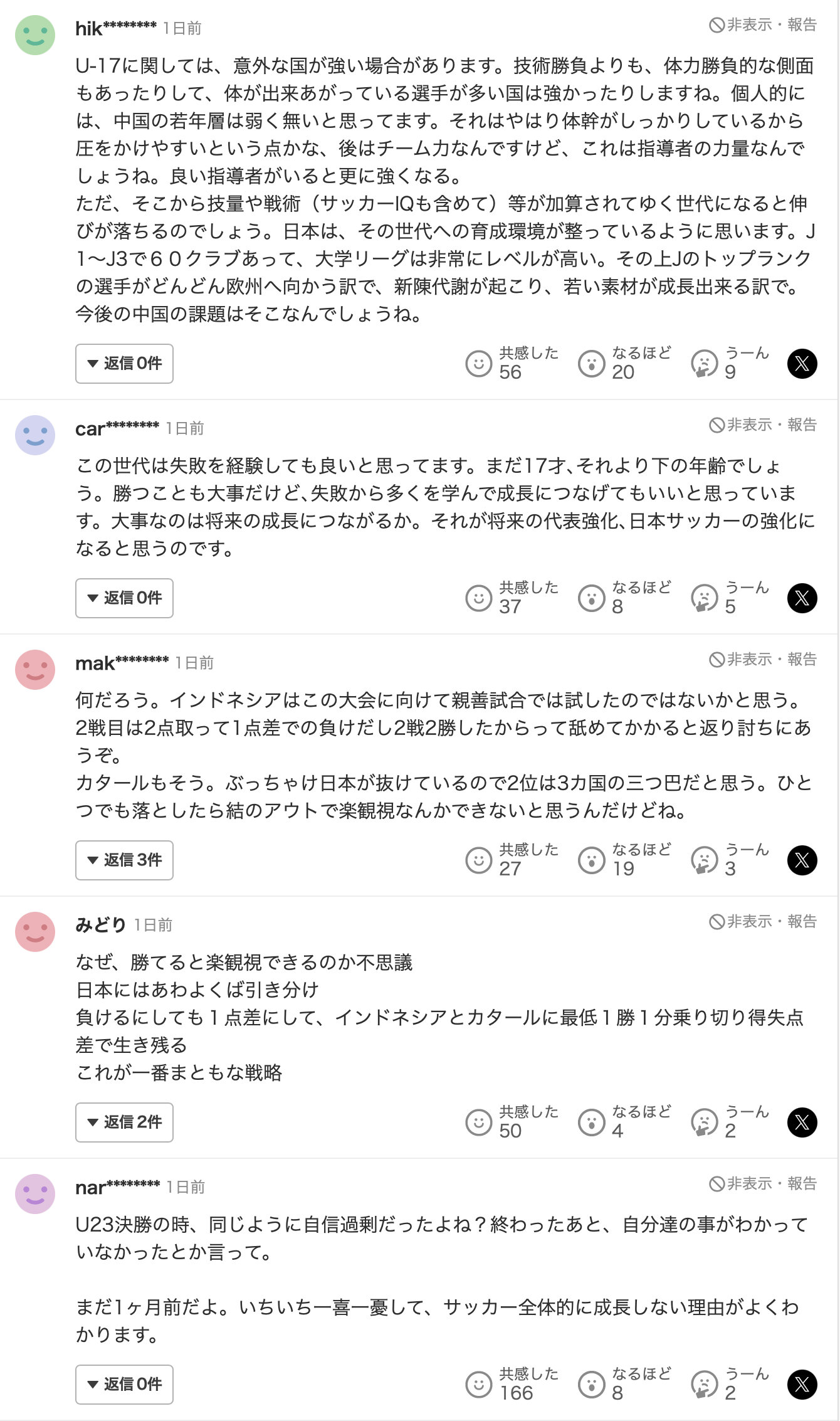
Task: Click nar's purple smiley avatar
Action: (x=35, y=1194)
